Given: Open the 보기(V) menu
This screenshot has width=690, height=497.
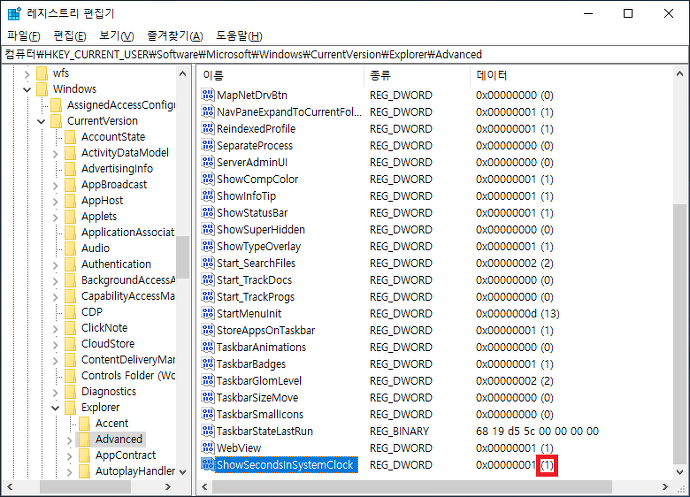Looking at the screenshot, I should [x=117, y=36].
